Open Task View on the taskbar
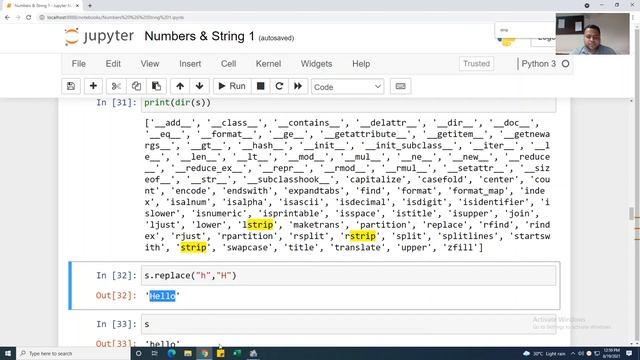 (x=155, y=353)
